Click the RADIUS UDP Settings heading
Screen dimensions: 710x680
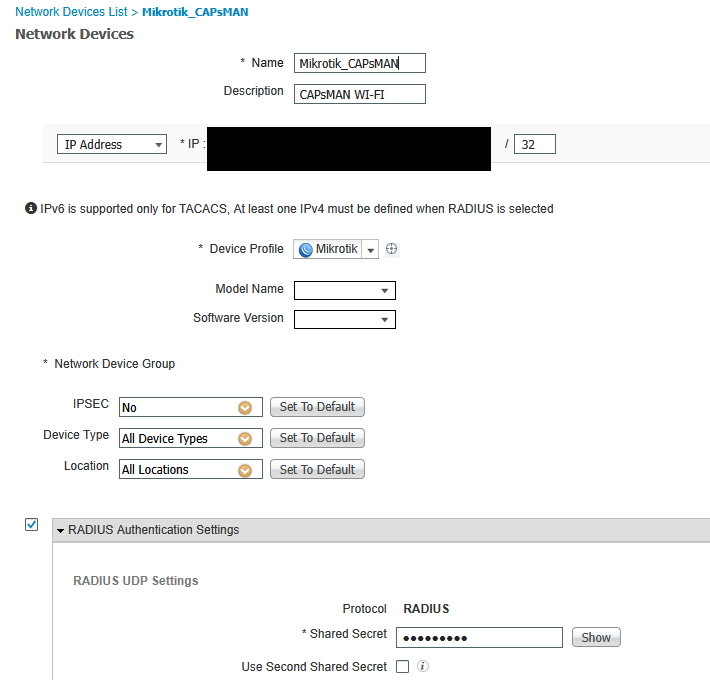(136, 580)
